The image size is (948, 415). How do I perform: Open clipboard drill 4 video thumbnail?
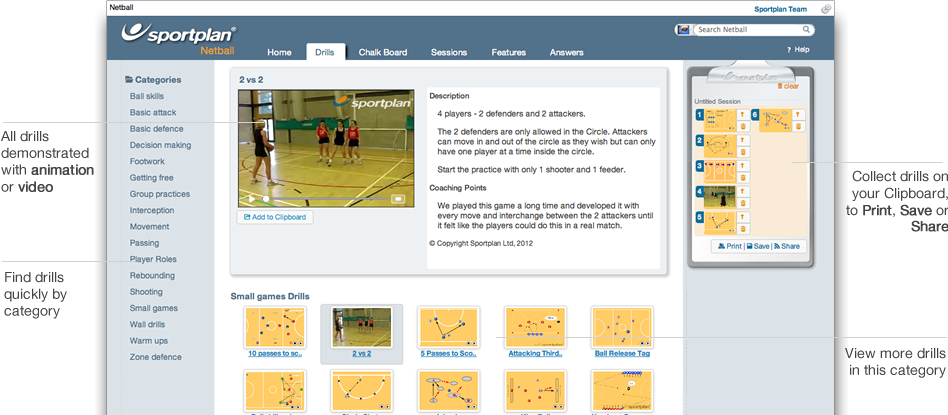coord(719,197)
